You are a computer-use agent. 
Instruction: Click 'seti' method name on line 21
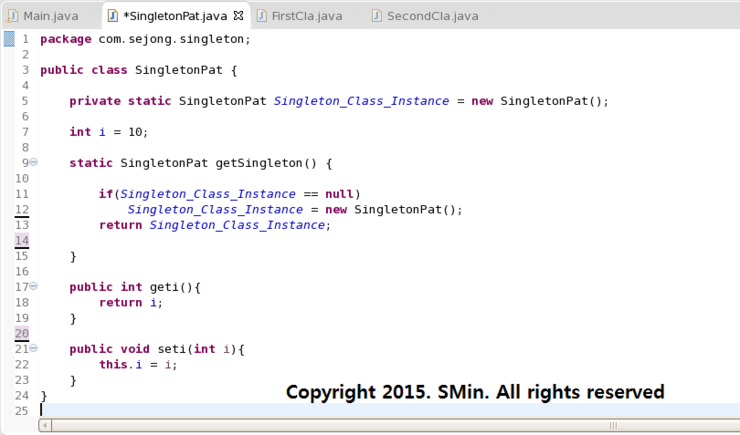(x=172, y=349)
